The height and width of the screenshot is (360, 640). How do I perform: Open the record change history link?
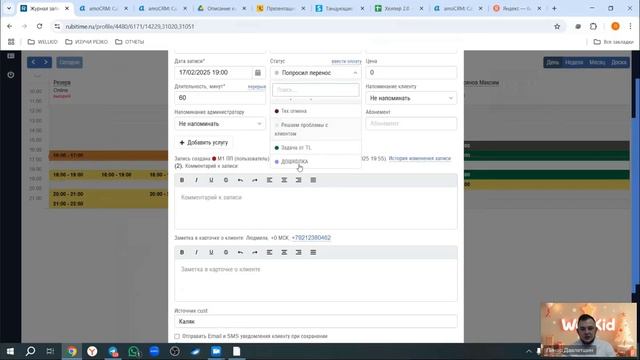[x=420, y=158]
